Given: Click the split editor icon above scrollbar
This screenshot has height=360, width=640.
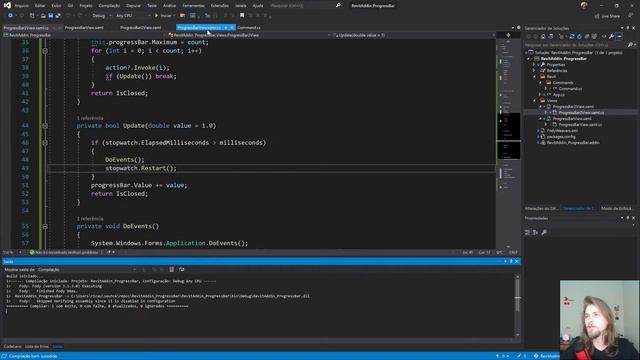Looking at the screenshot, I should 508,35.
